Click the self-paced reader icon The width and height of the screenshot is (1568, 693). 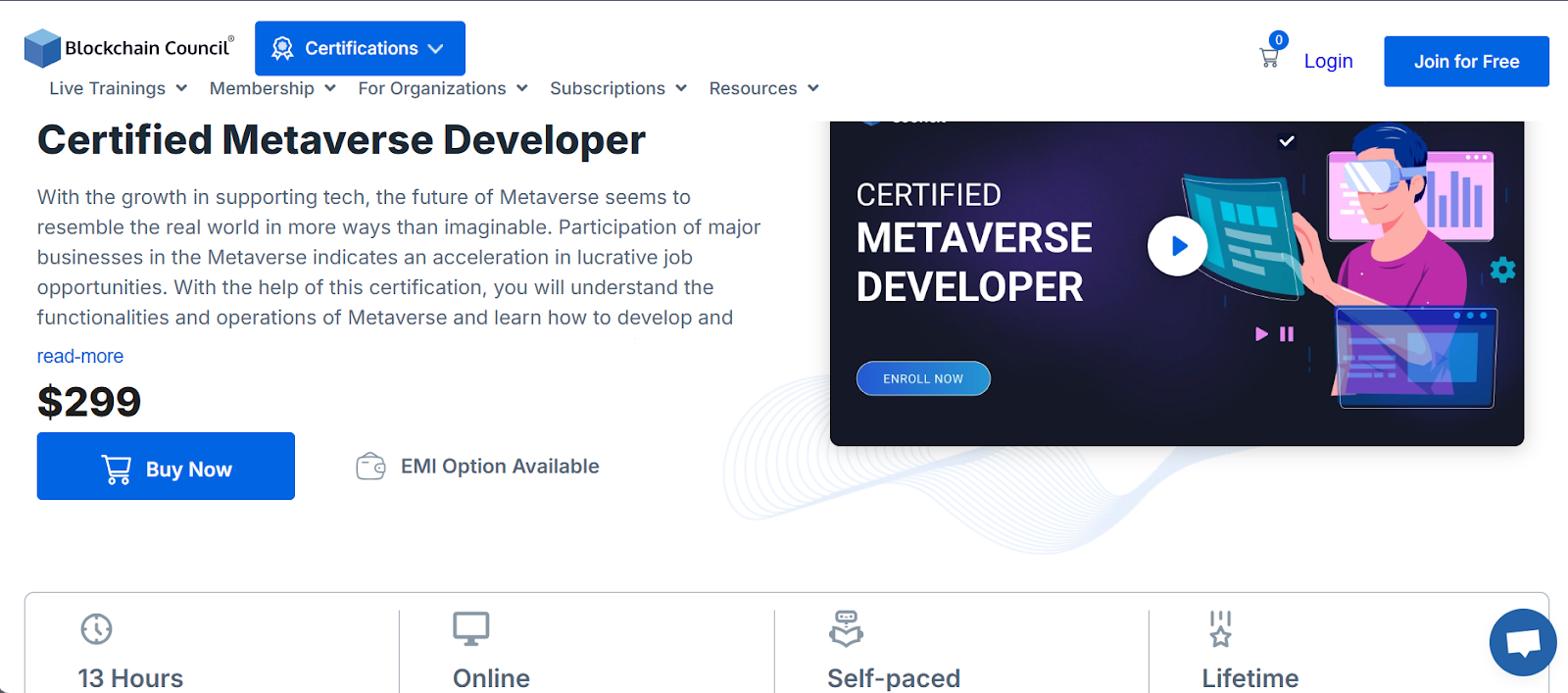(x=846, y=628)
